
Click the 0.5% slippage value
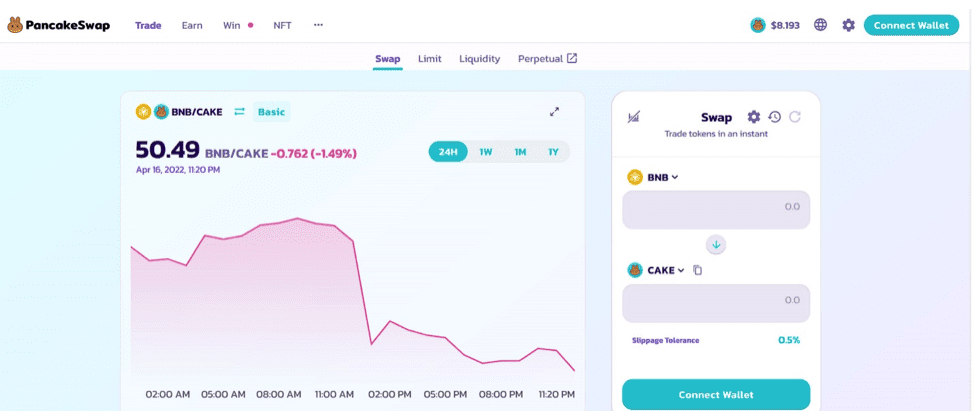789,340
